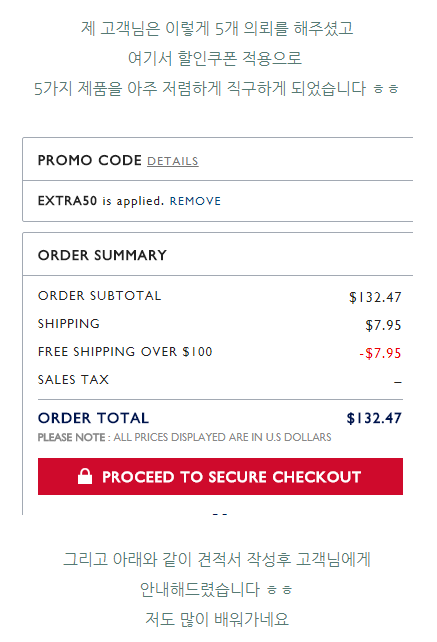Open the promo code DETAILS link

[172, 161]
